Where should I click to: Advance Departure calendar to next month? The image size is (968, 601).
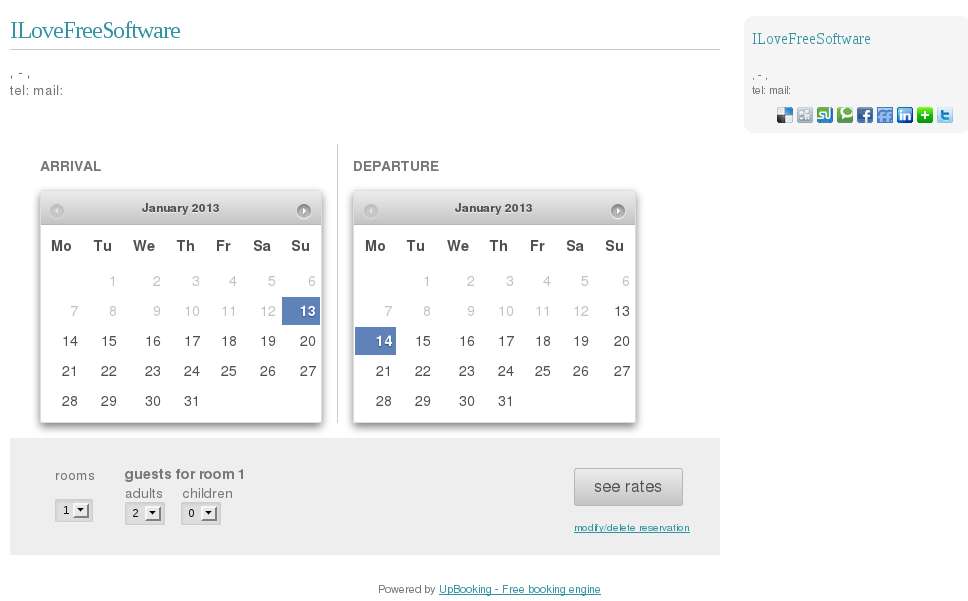click(x=618, y=210)
